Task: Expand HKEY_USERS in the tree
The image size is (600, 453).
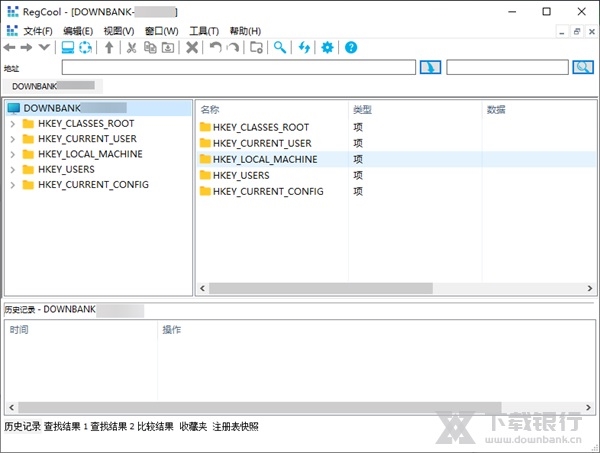Action: [x=13, y=169]
